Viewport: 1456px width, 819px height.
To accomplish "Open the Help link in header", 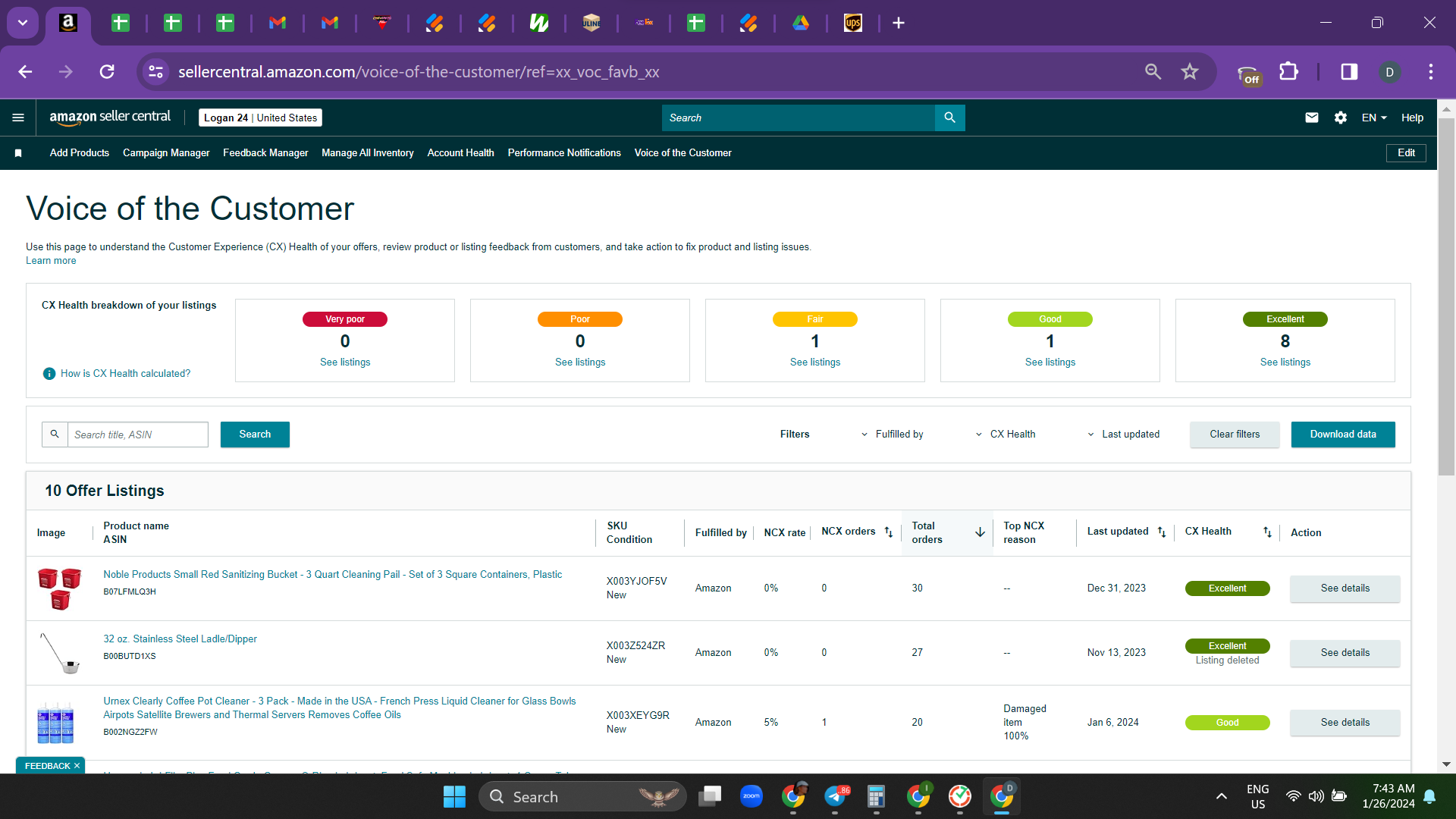I will [x=1412, y=118].
